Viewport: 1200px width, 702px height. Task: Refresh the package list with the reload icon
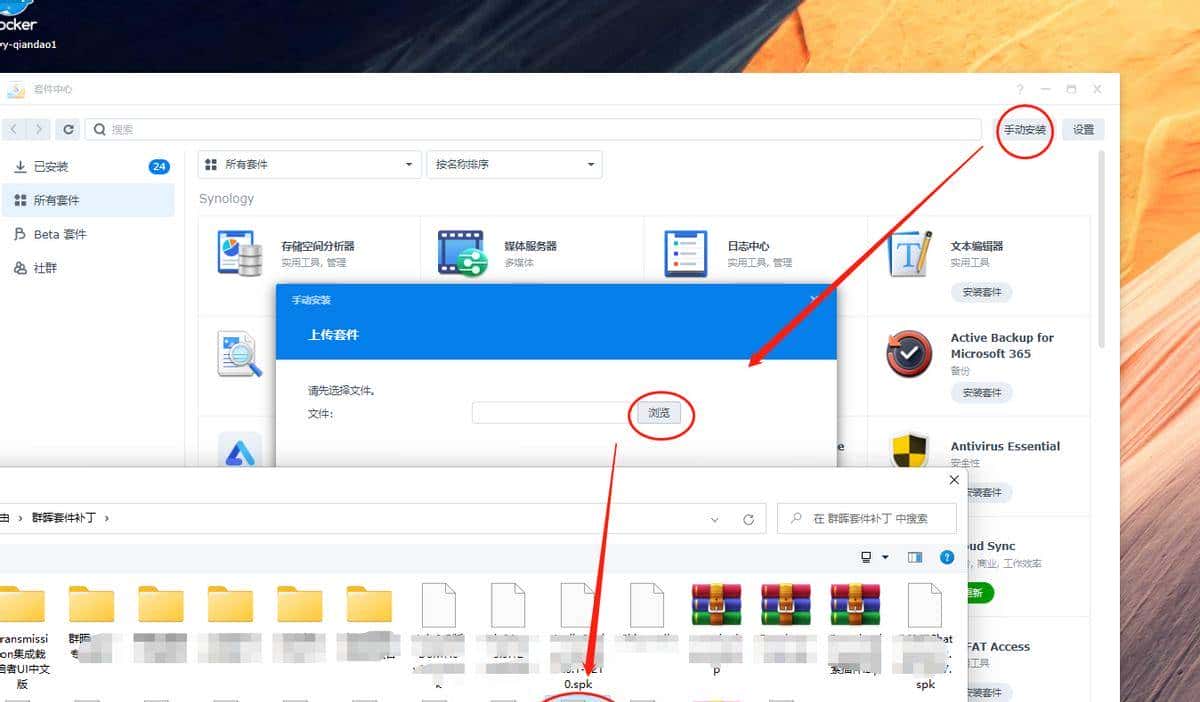pyautogui.click(x=67, y=129)
